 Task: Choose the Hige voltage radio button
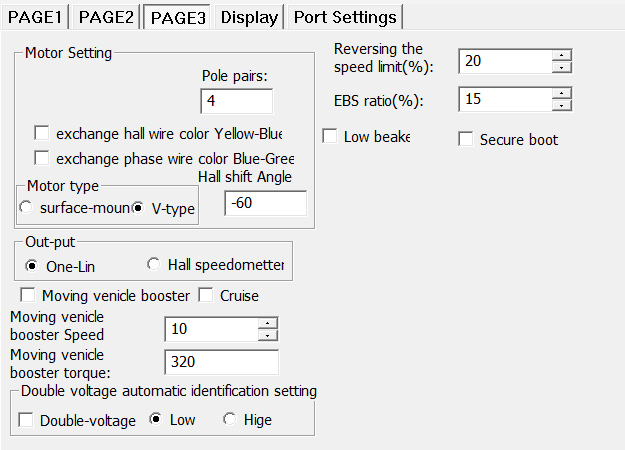click(x=229, y=420)
